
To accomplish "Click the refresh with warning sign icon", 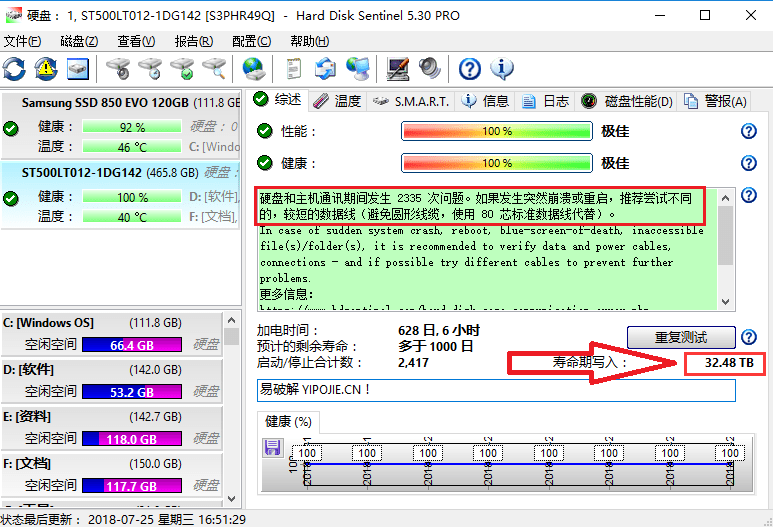I will [x=46, y=68].
